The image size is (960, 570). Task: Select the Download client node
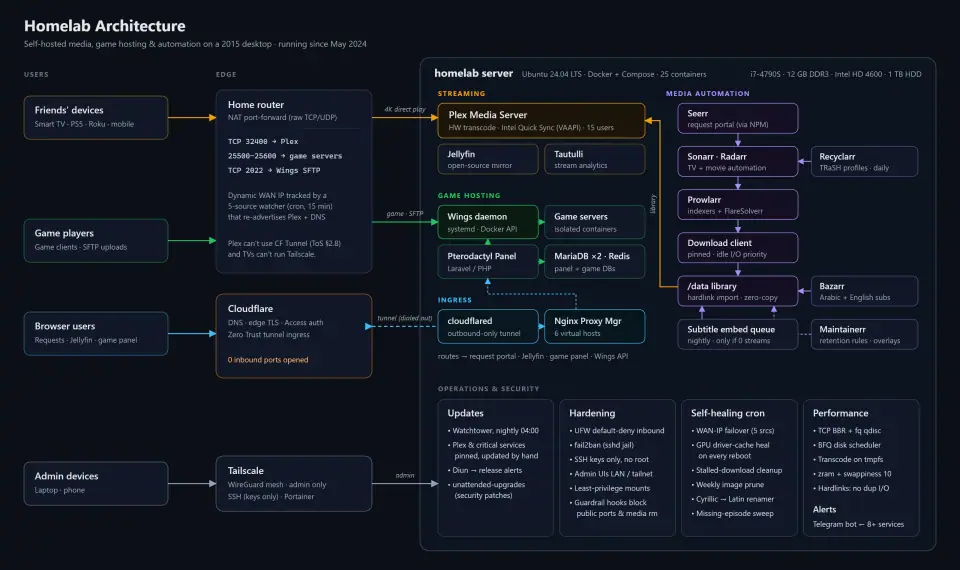738,248
